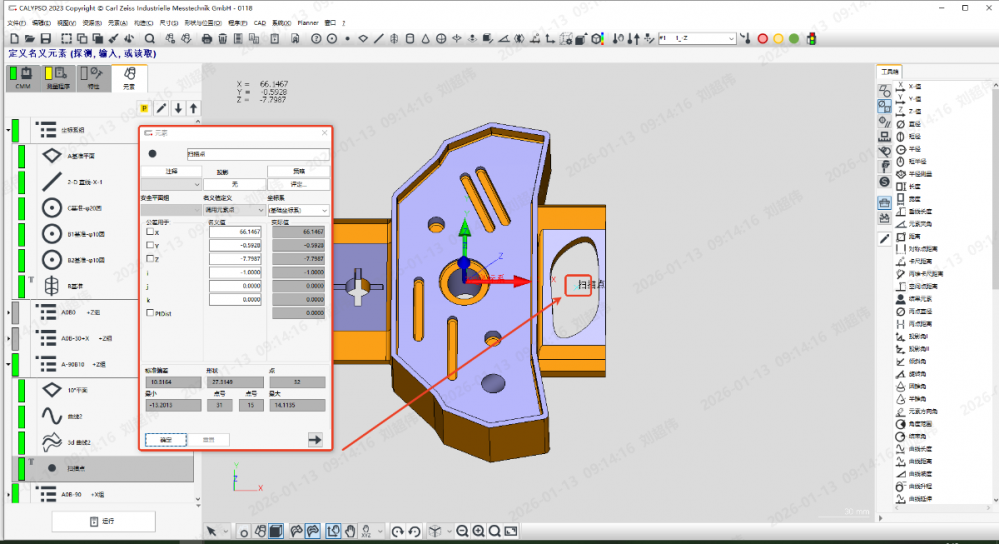This screenshot has width=999, height=544.
Task: Click the 运行 run button
Action: point(103,521)
